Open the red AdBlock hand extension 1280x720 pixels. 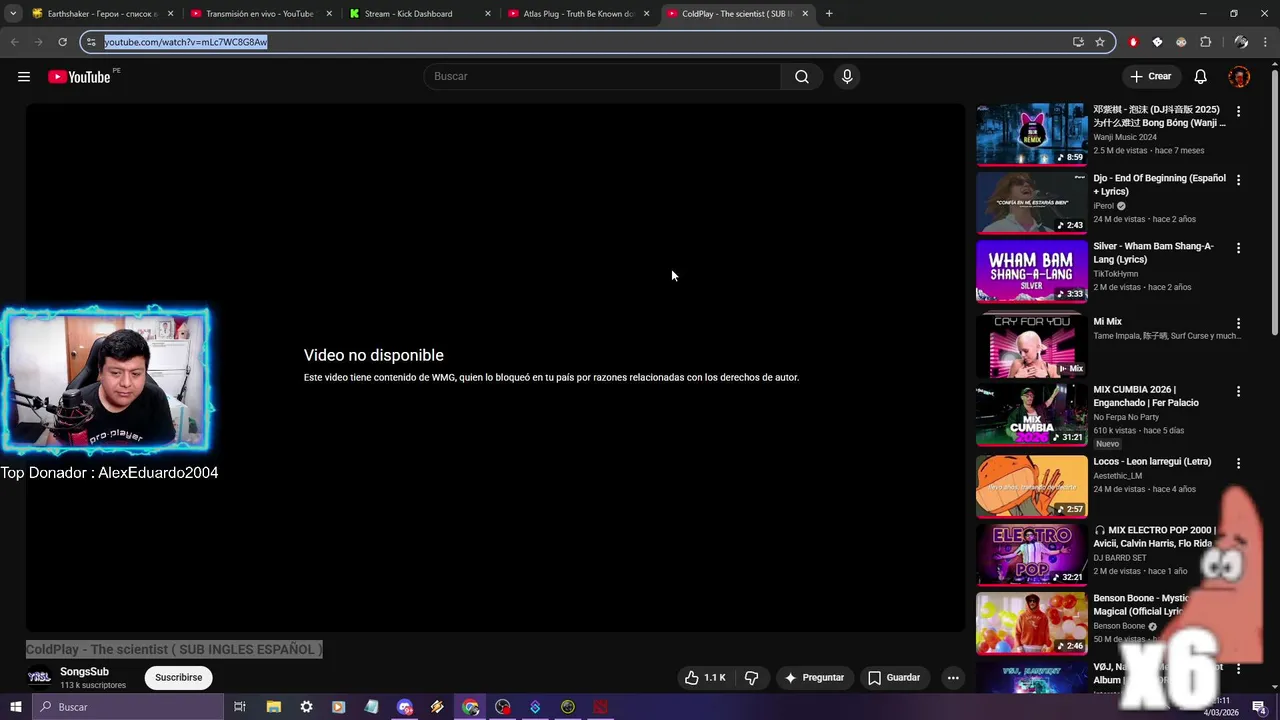pyautogui.click(x=1133, y=42)
